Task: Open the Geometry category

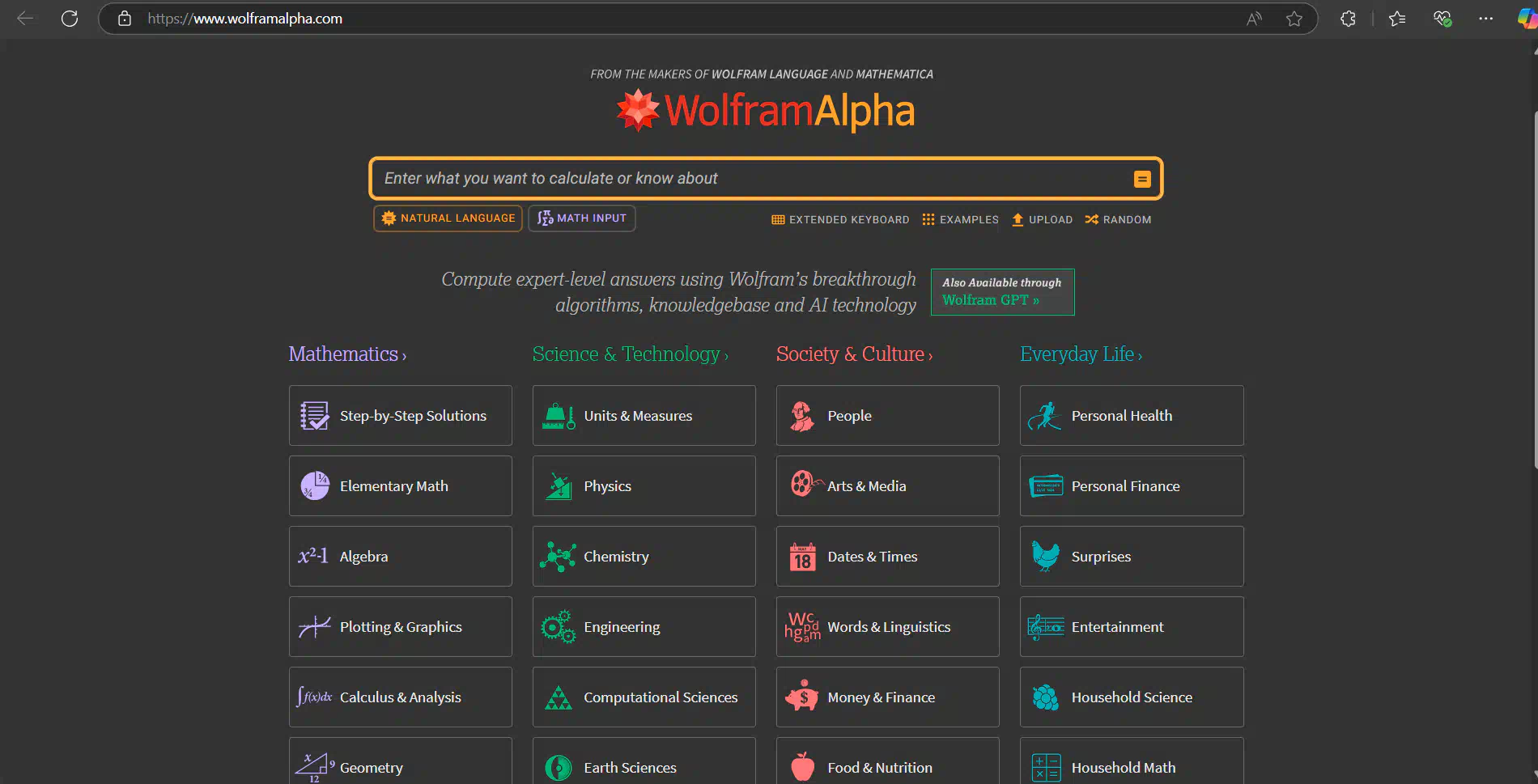Action: 400,761
